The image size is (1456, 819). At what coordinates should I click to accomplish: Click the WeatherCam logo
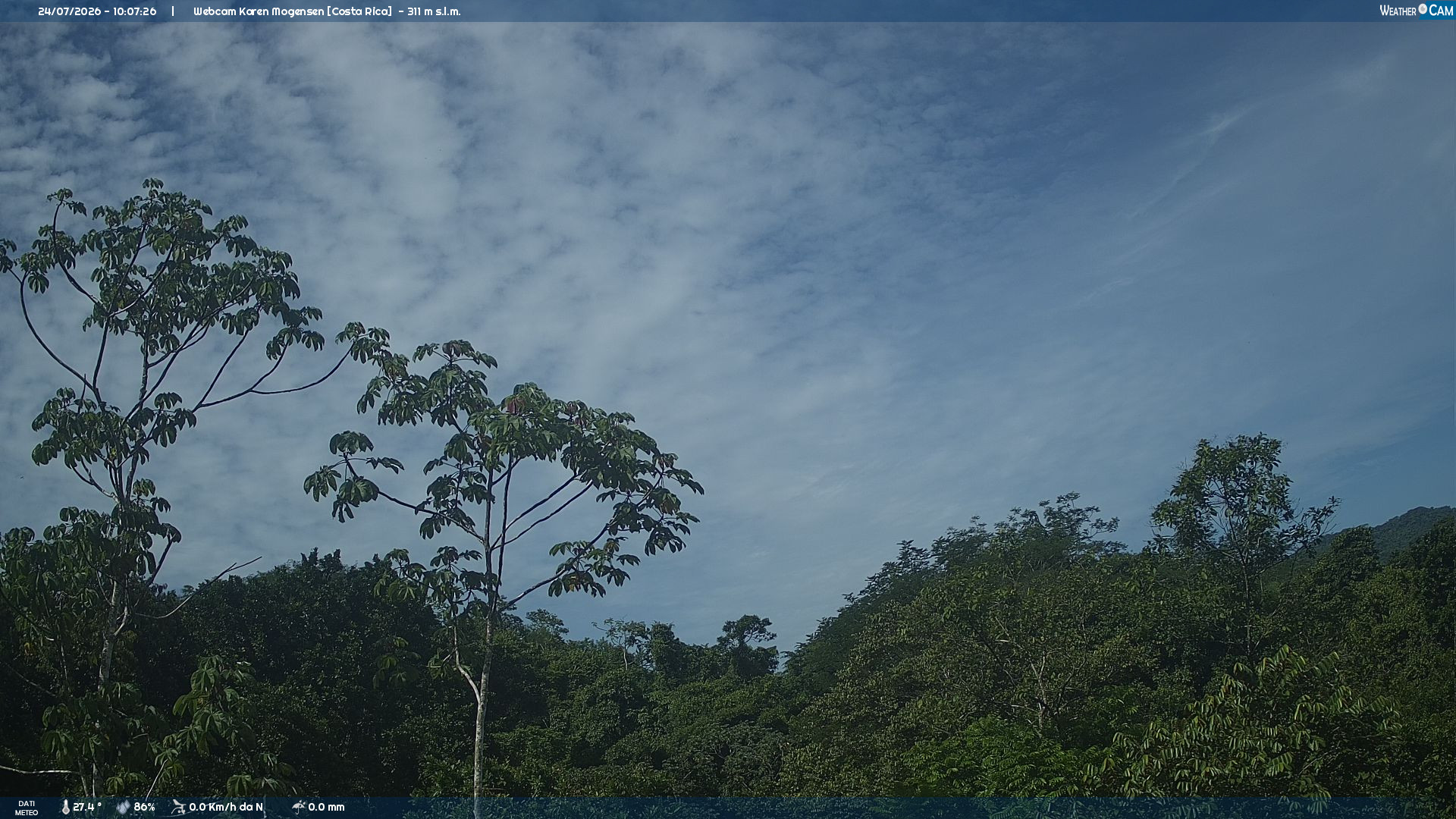1416,11
